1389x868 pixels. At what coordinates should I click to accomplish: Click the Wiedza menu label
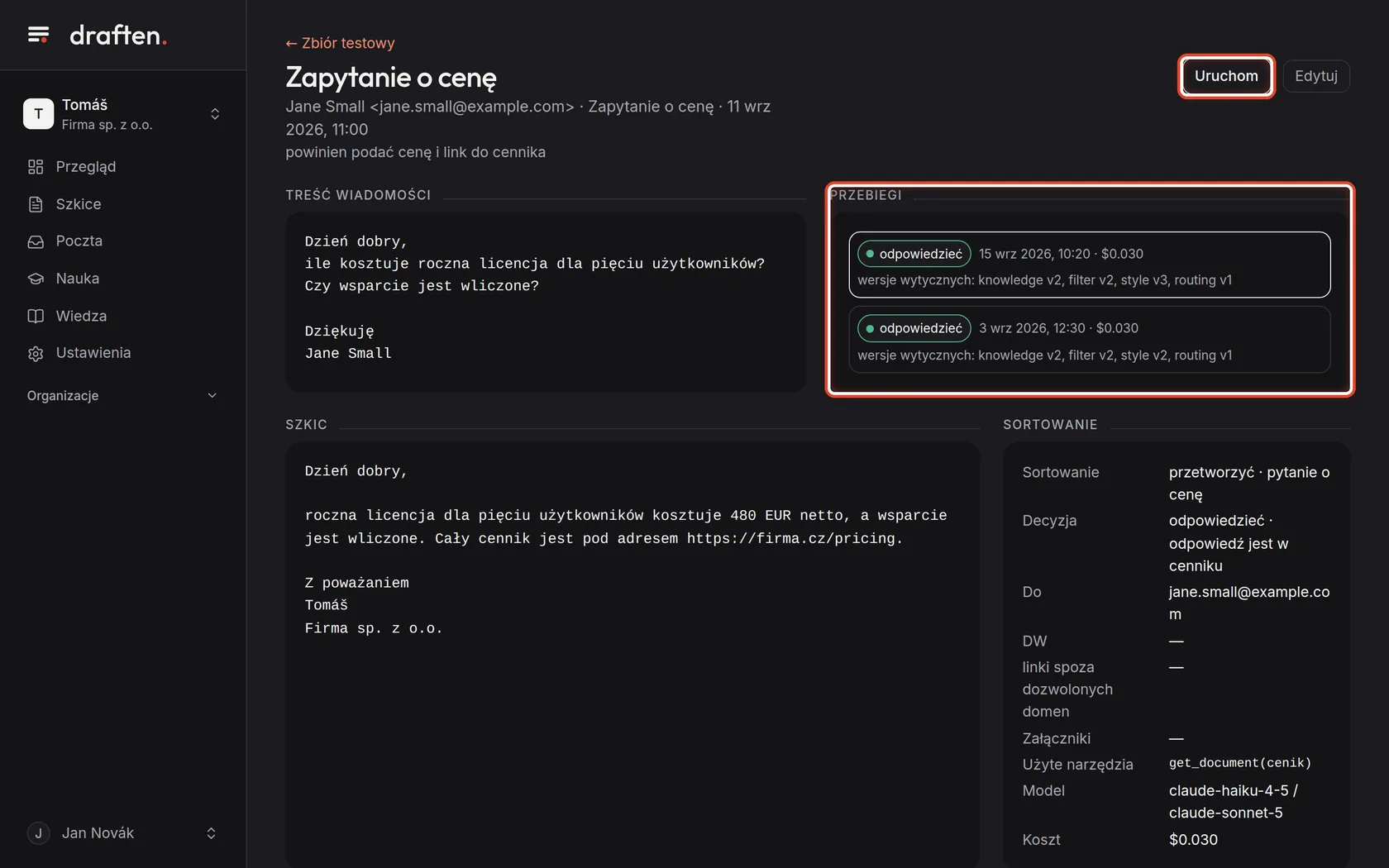(x=81, y=316)
